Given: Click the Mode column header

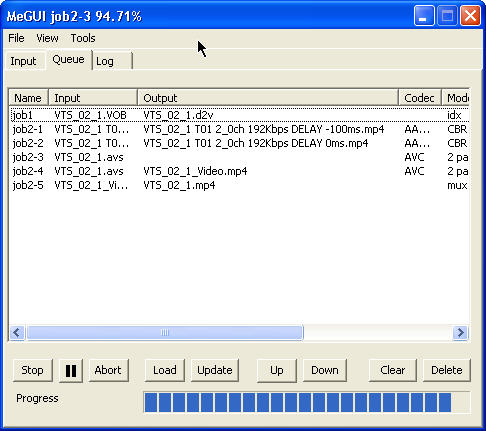Looking at the screenshot, I should pyautogui.click(x=455, y=98).
